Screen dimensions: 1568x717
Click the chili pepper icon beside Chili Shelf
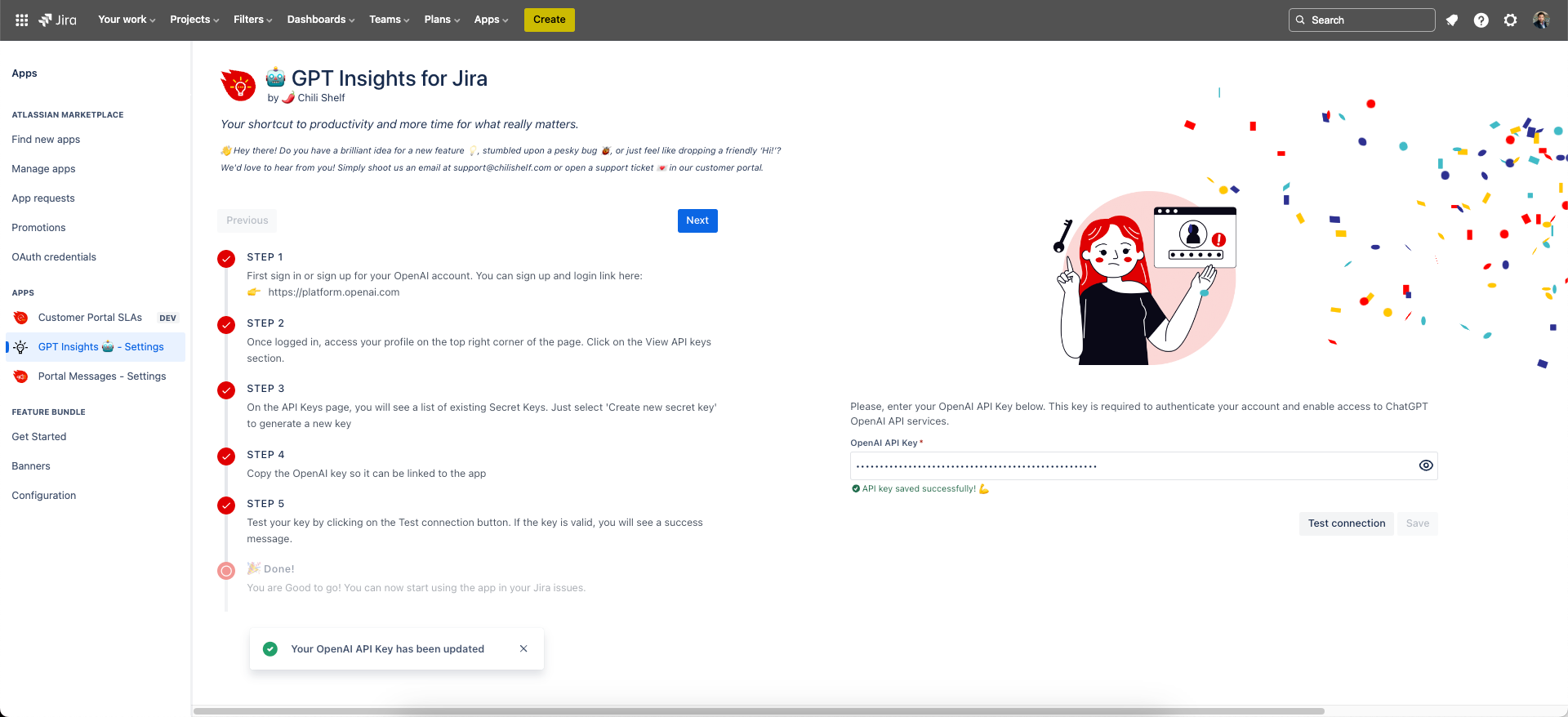tap(288, 98)
